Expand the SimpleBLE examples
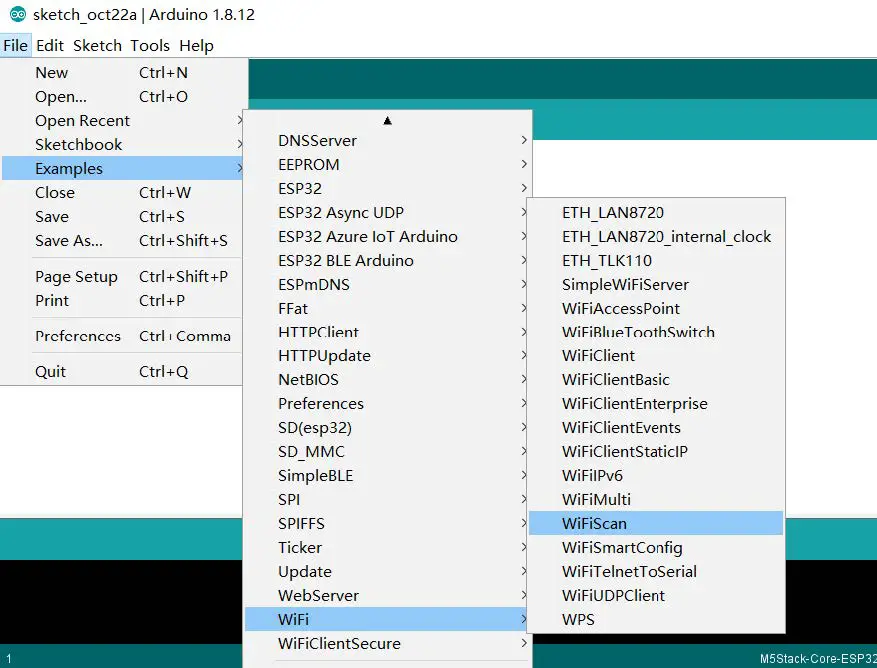Image resolution: width=877 pixels, height=668 pixels. pyautogui.click(x=388, y=476)
